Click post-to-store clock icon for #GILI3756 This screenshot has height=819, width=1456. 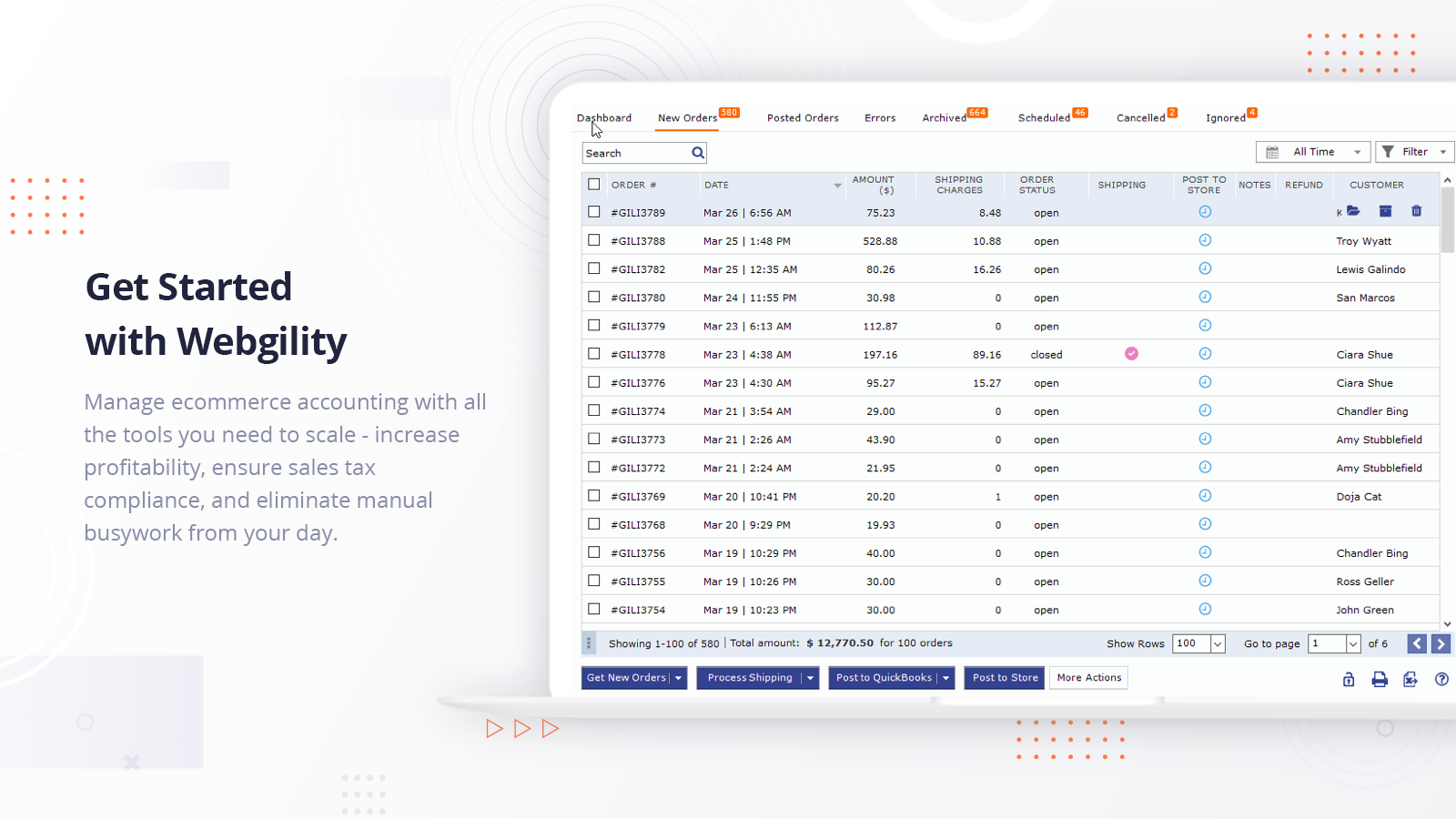click(x=1205, y=552)
